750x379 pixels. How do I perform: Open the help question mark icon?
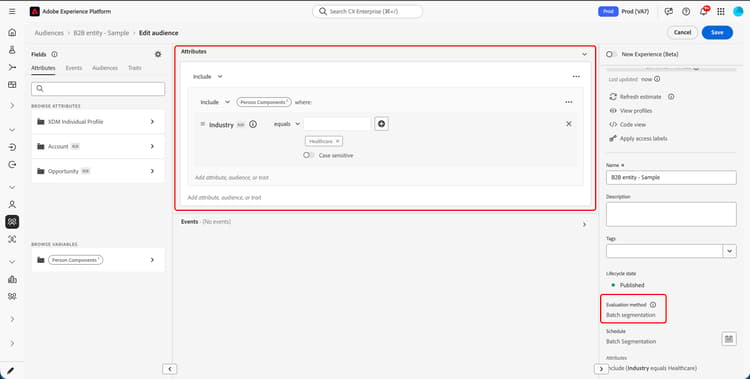coord(686,11)
